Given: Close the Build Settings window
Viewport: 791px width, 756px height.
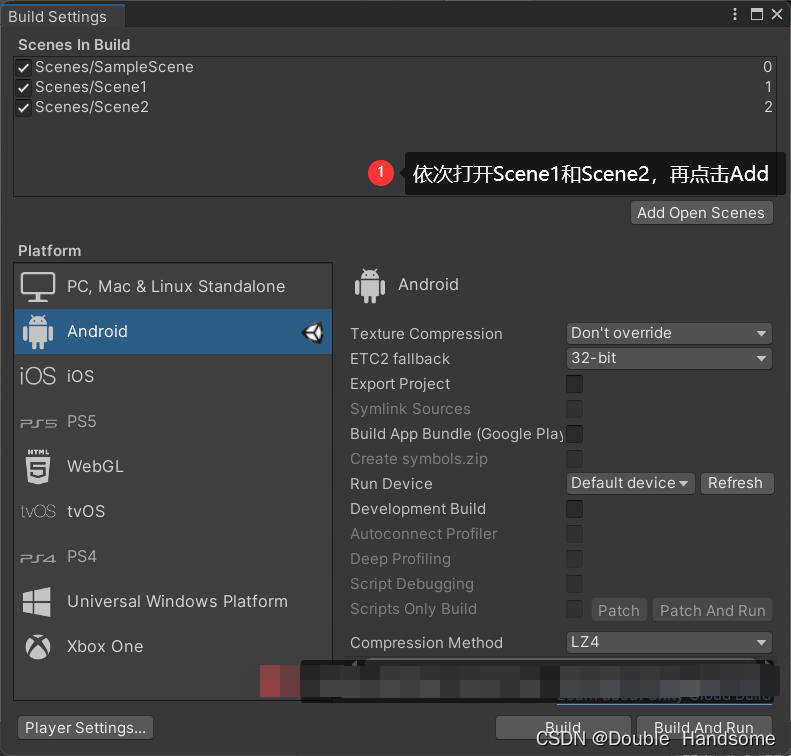Looking at the screenshot, I should pyautogui.click(x=777, y=14).
